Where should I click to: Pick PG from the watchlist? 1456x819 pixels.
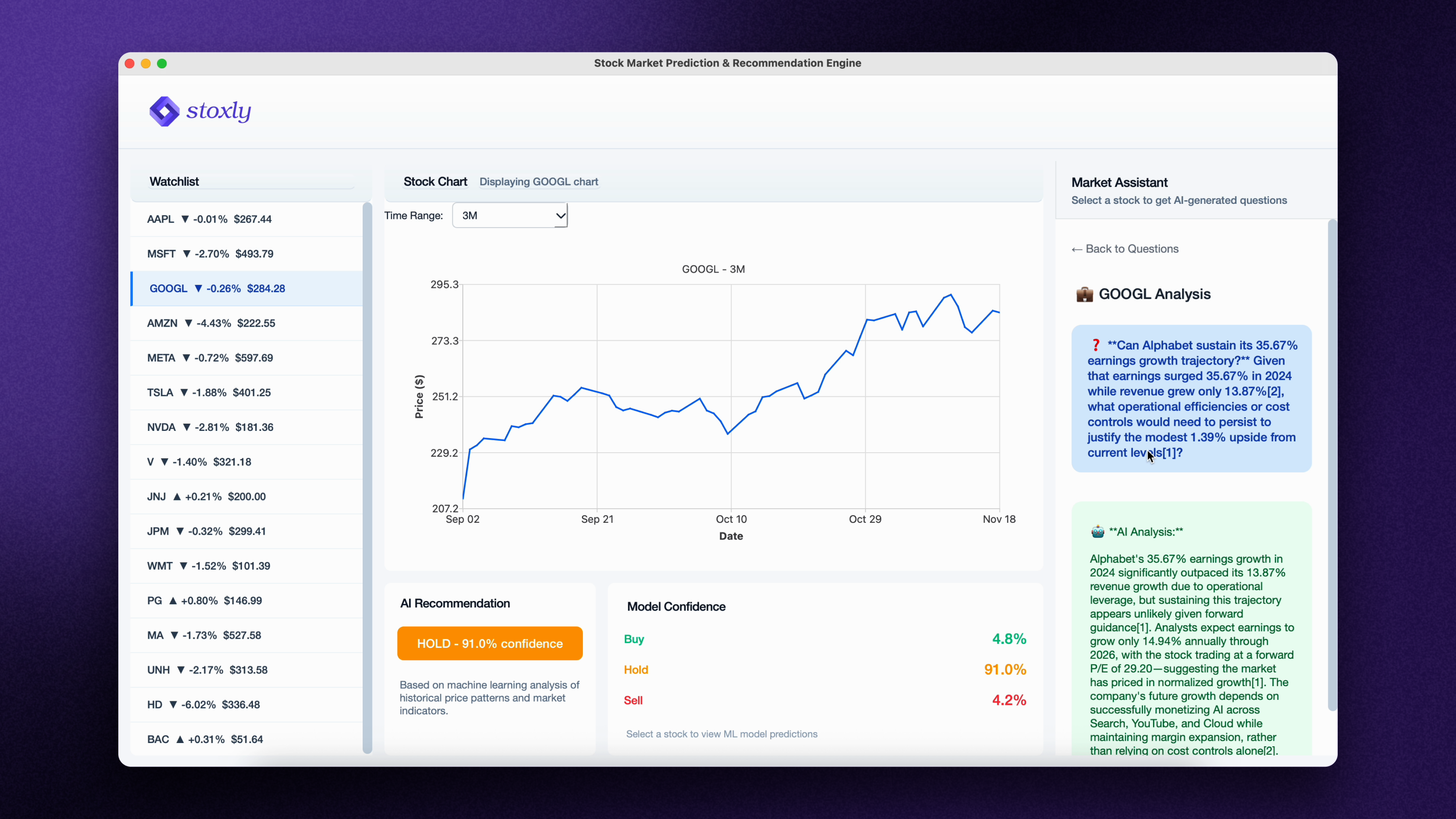pyautogui.click(x=247, y=600)
